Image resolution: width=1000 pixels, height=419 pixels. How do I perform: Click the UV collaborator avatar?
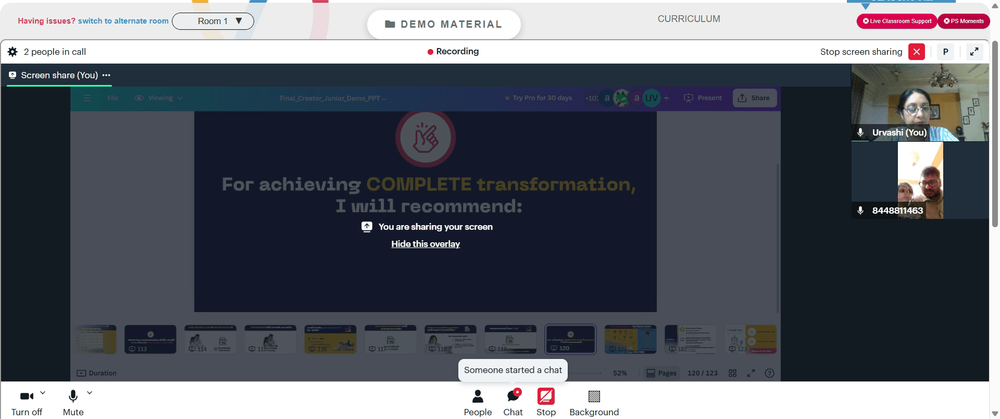(x=651, y=98)
